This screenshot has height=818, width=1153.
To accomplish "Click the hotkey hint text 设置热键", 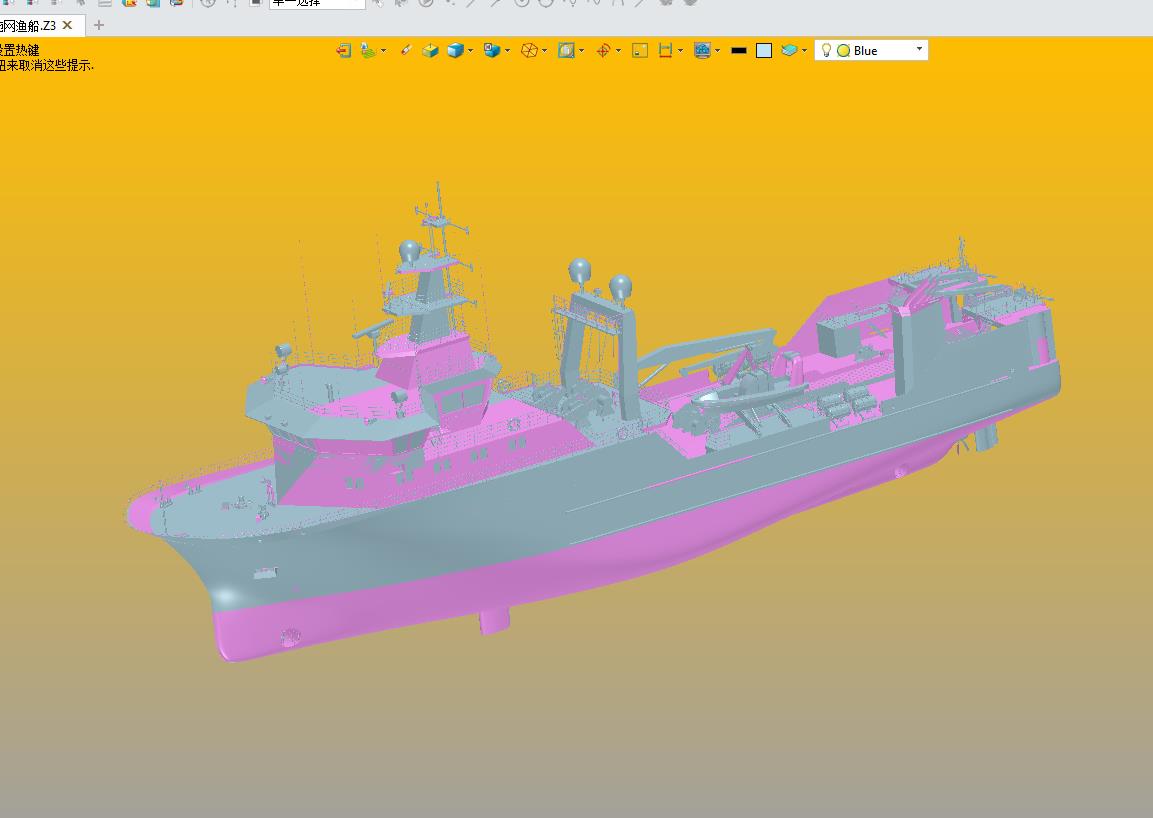I will (x=19, y=50).
